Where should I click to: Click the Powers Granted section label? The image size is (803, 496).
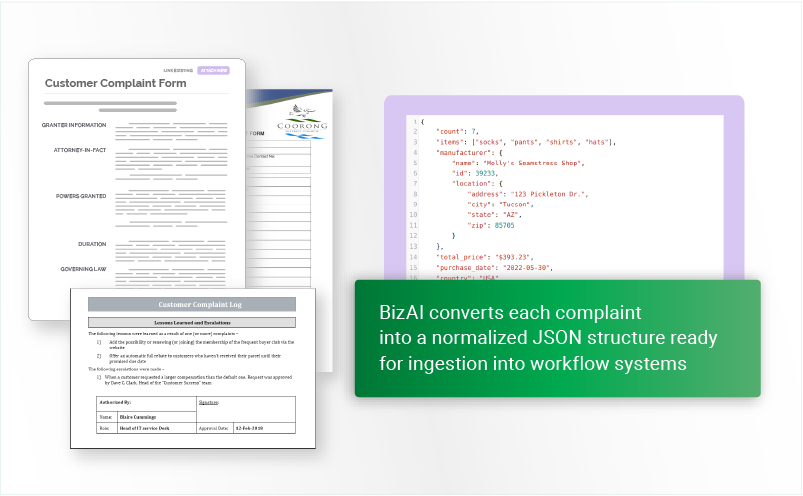[x=81, y=196]
